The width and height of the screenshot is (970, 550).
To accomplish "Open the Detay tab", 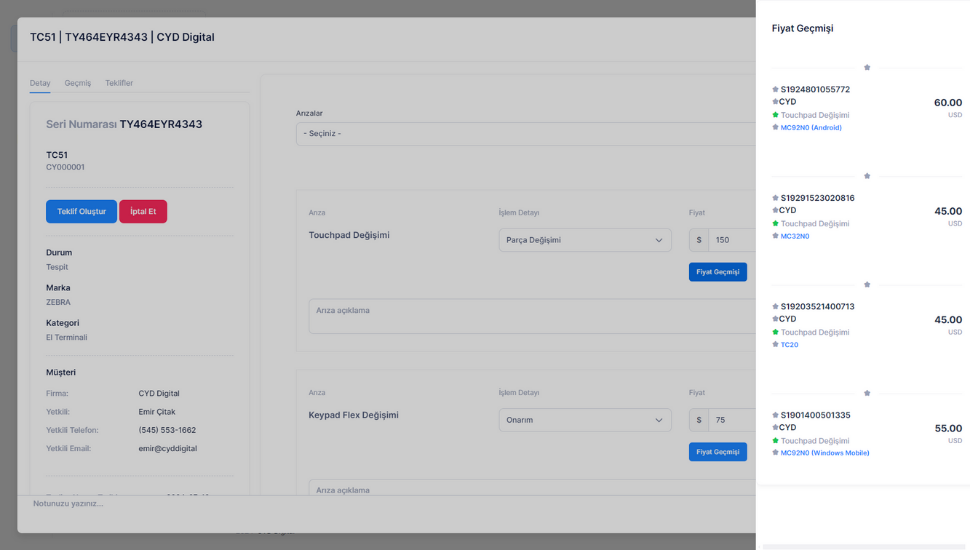I will click(x=40, y=83).
